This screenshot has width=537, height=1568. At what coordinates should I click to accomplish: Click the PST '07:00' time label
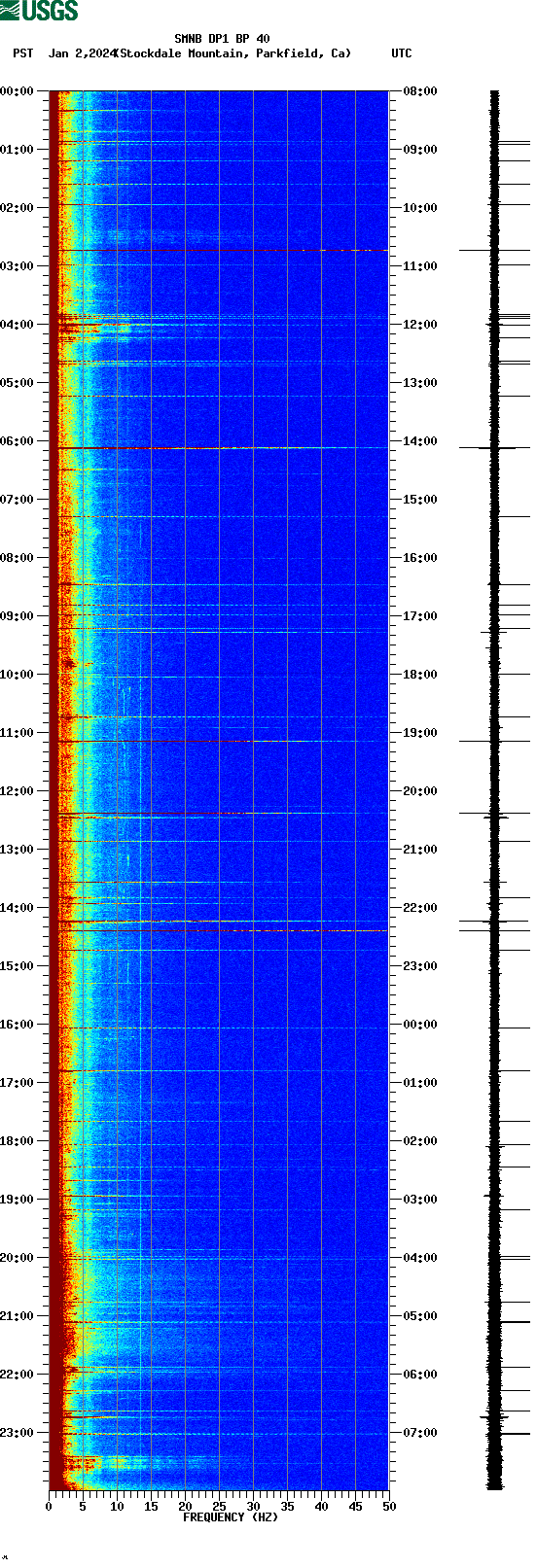18,500
